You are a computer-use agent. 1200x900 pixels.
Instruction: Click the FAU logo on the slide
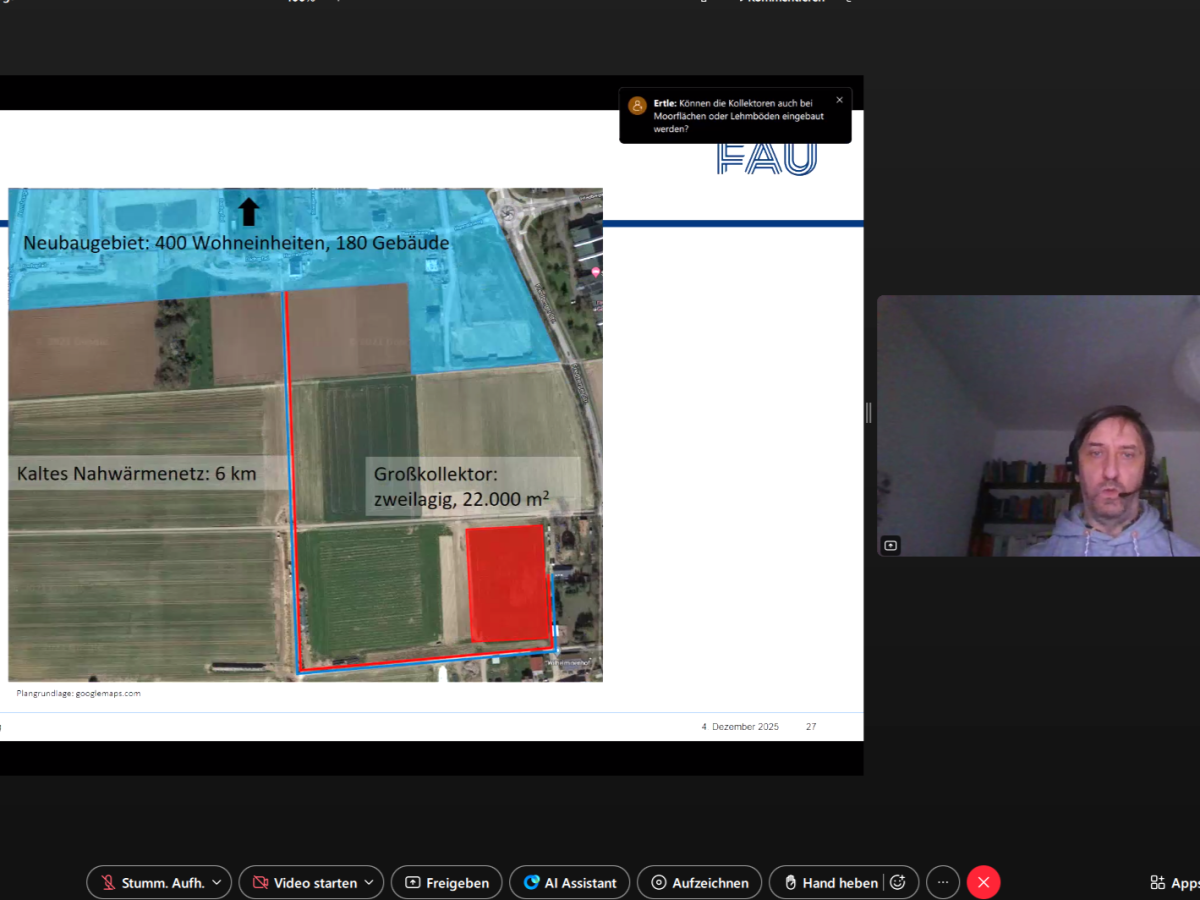click(x=767, y=158)
